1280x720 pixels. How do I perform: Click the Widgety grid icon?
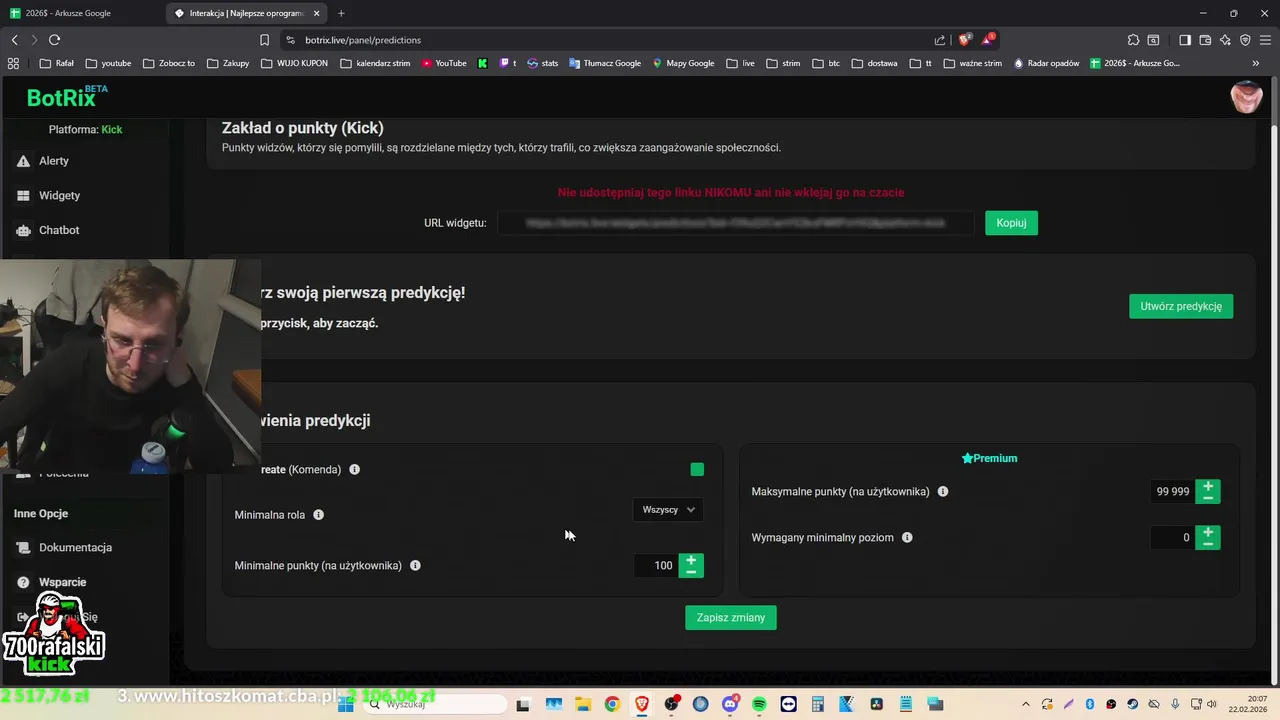pyautogui.click(x=23, y=196)
